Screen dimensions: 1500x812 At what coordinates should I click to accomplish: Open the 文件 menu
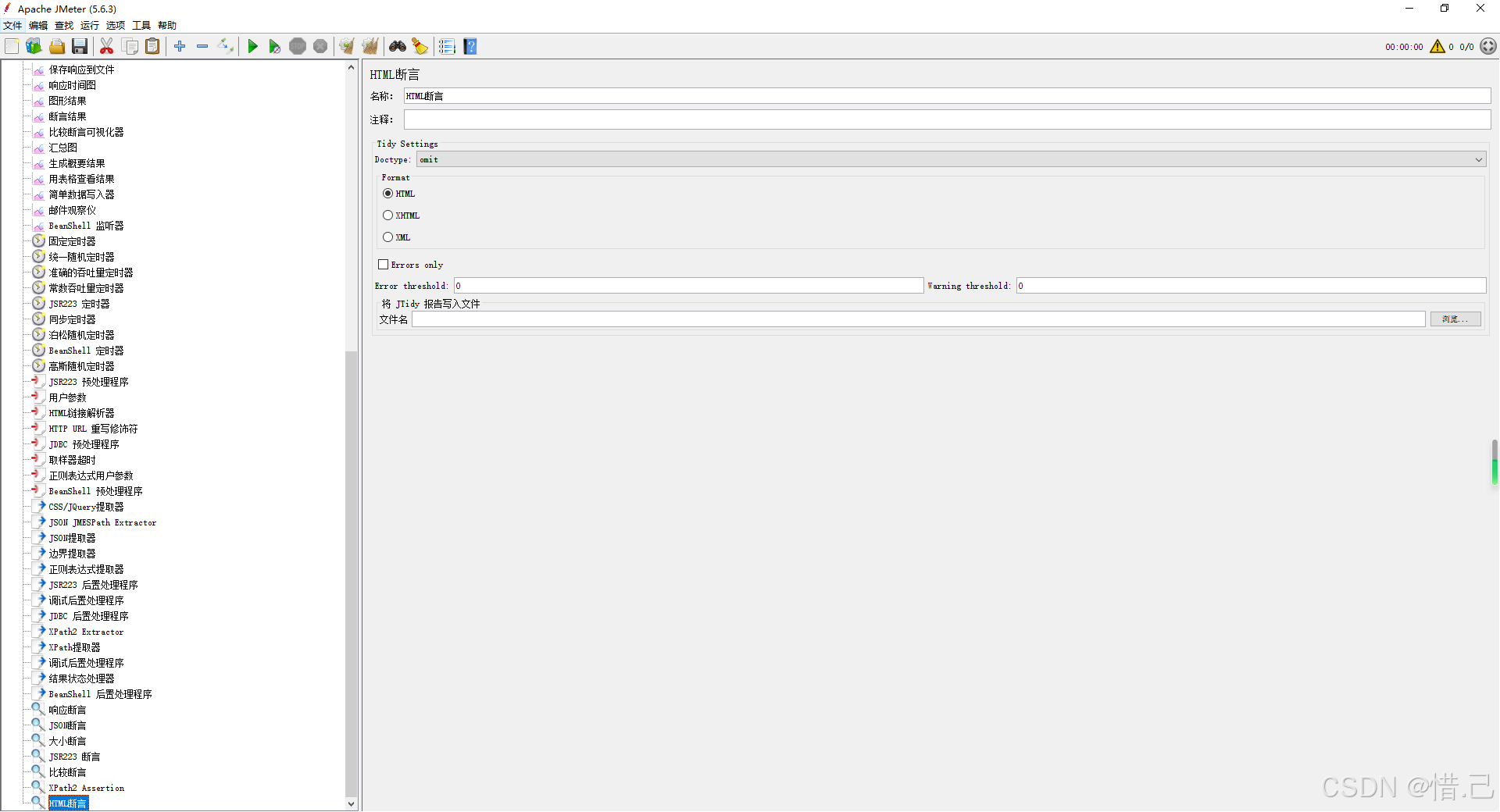pos(12,26)
